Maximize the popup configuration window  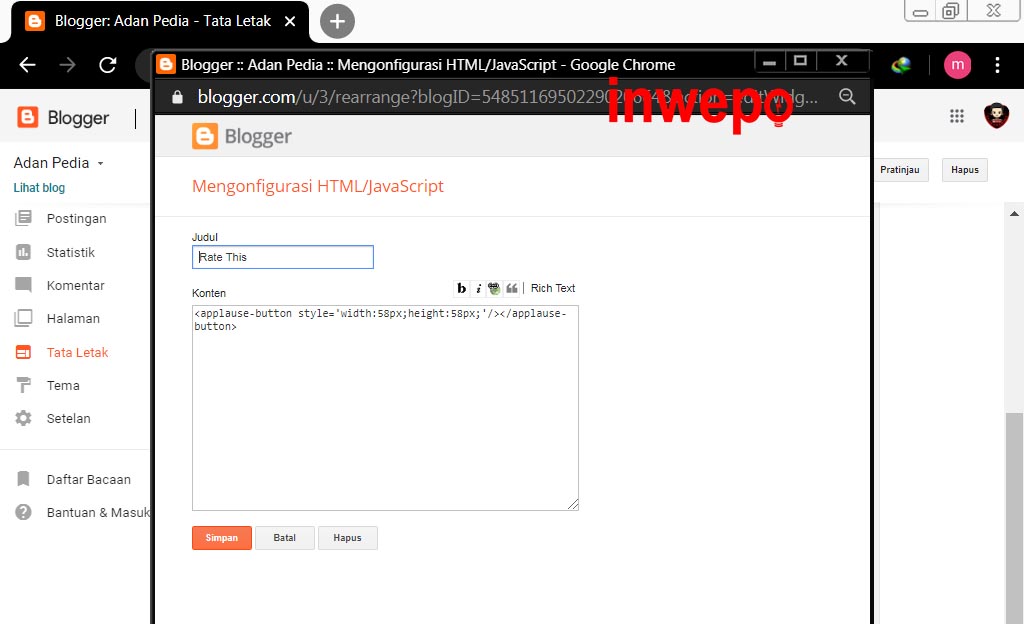(800, 61)
